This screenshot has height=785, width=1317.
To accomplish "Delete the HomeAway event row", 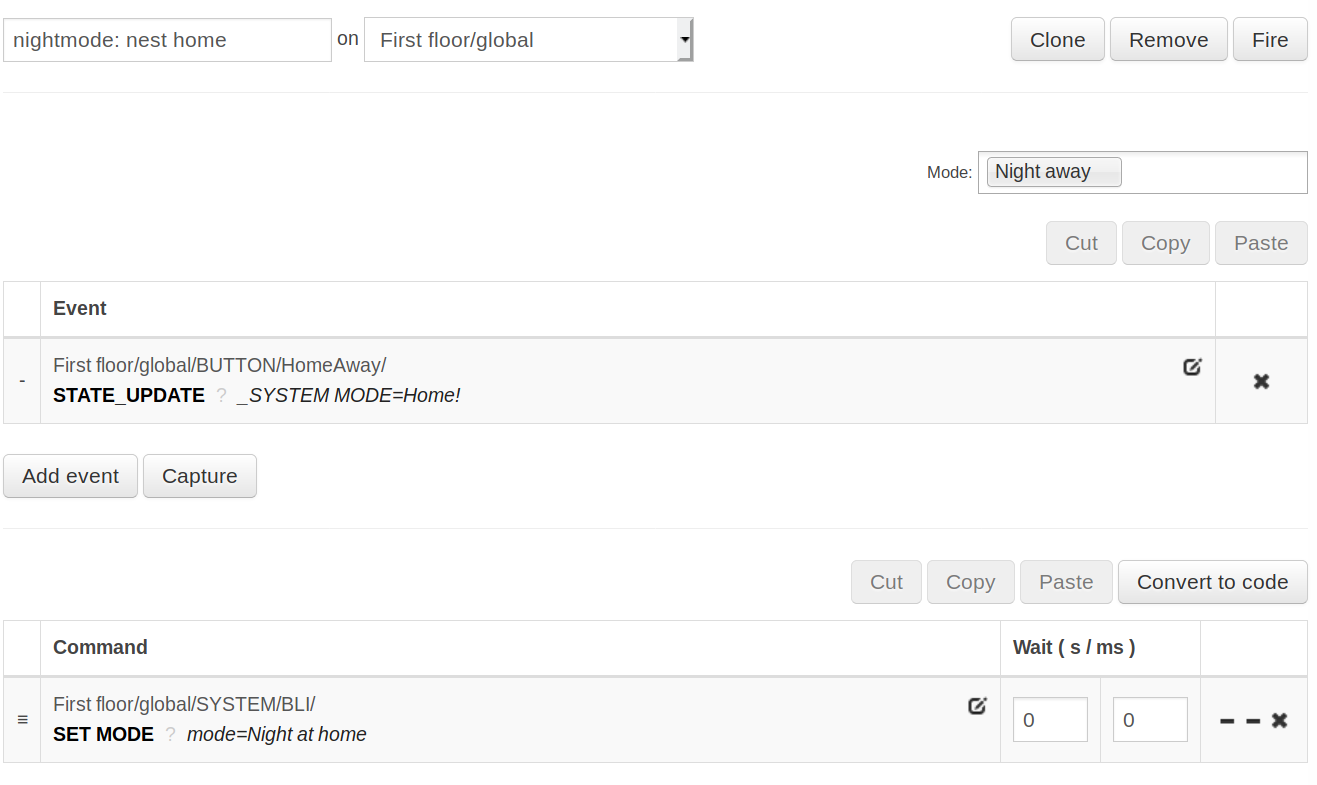I will point(1261,381).
